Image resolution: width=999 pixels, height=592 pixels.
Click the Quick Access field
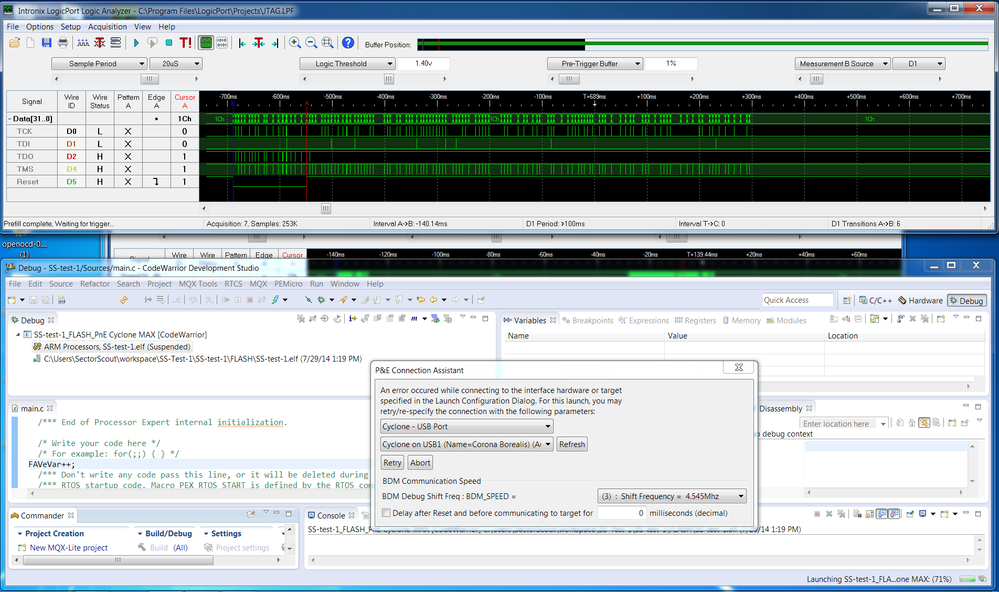pyautogui.click(x=798, y=300)
